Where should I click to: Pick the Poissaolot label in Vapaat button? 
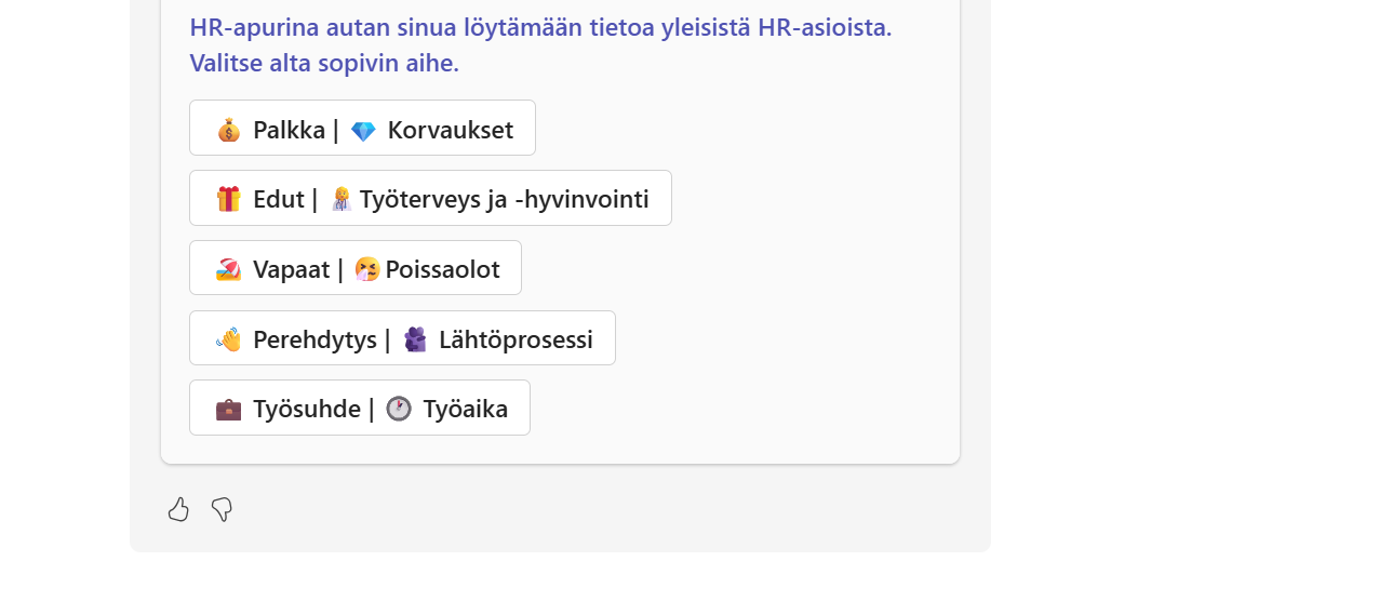pos(443,269)
